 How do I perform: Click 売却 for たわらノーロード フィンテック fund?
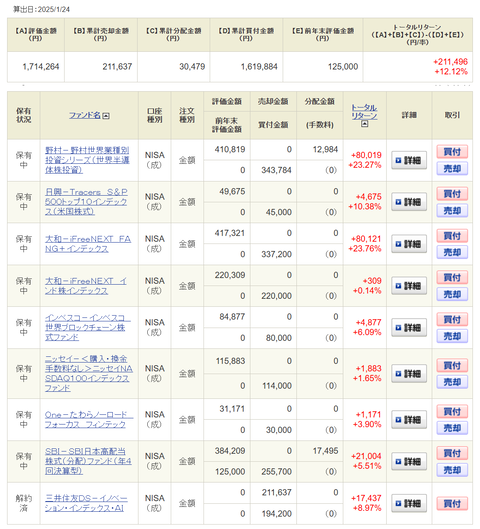point(452,428)
